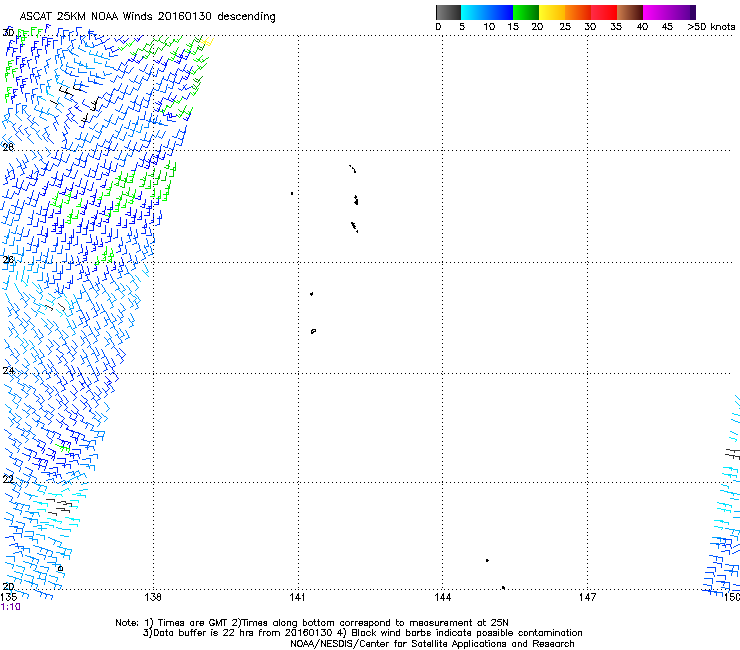This screenshot has height=650, width=740.
Task: Click the green 15-20 knots color band
Action: click(526, 12)
